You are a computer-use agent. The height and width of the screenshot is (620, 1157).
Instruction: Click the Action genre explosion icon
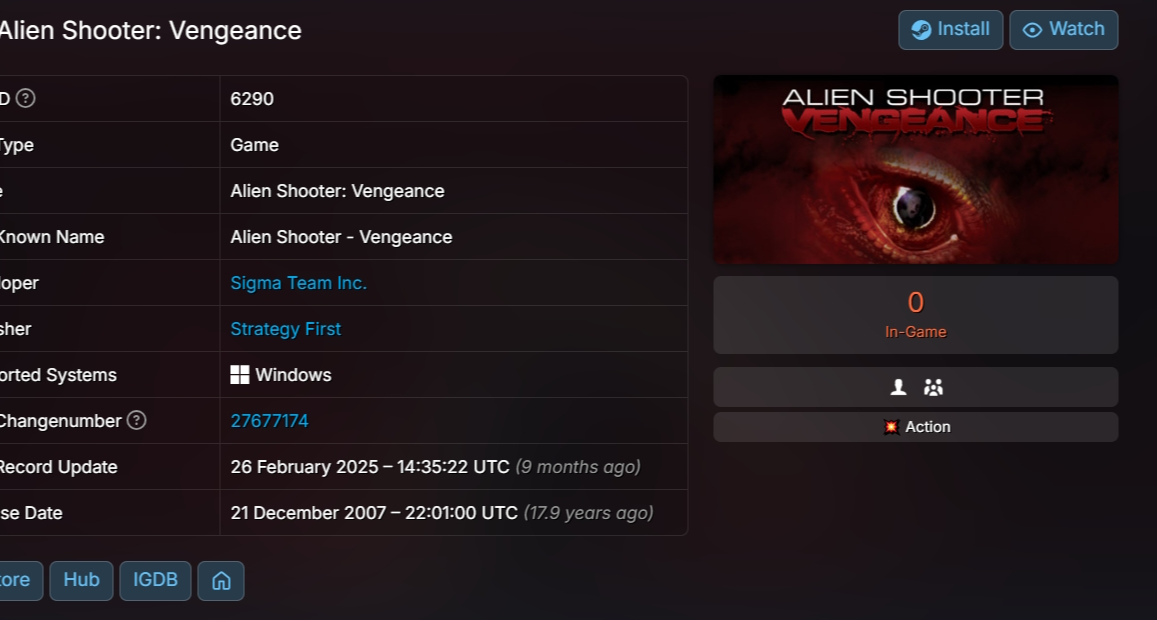click(x=891, y=427)
